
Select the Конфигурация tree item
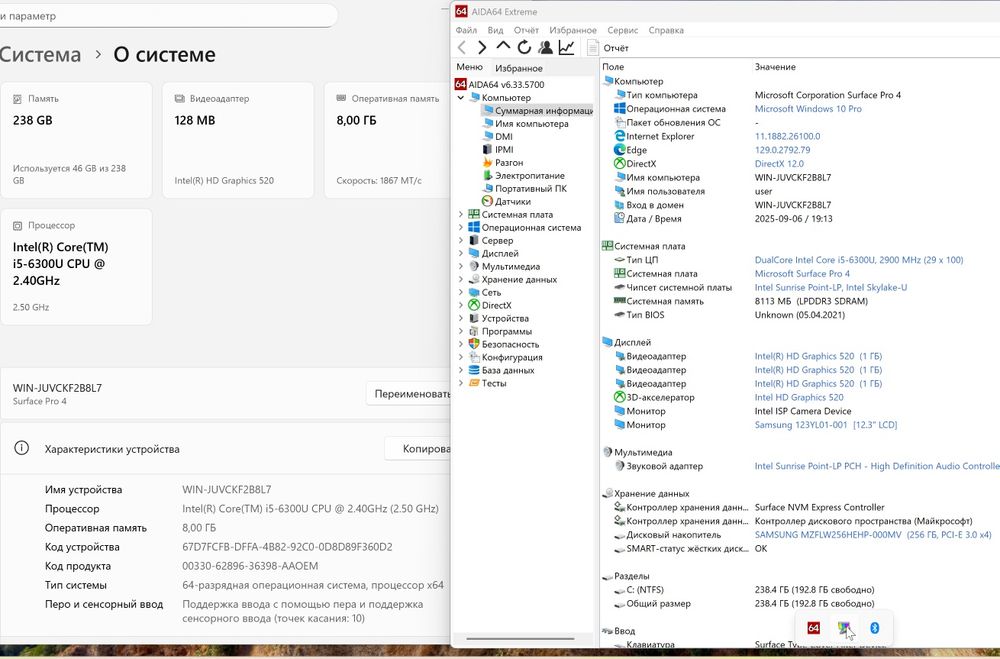click(x=505, y=357)
